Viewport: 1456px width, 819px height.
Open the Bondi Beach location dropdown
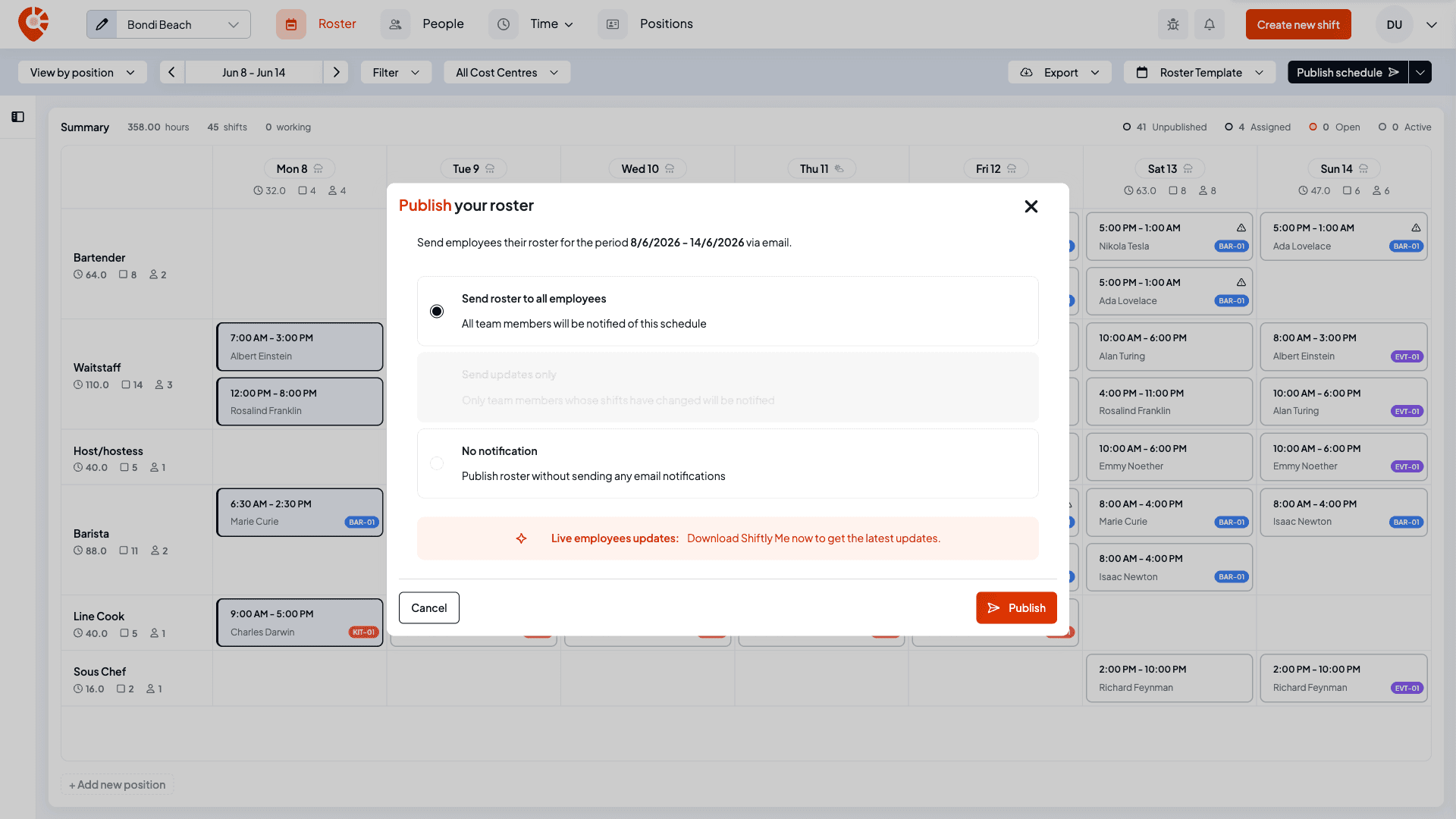click(x=183, y=24)
